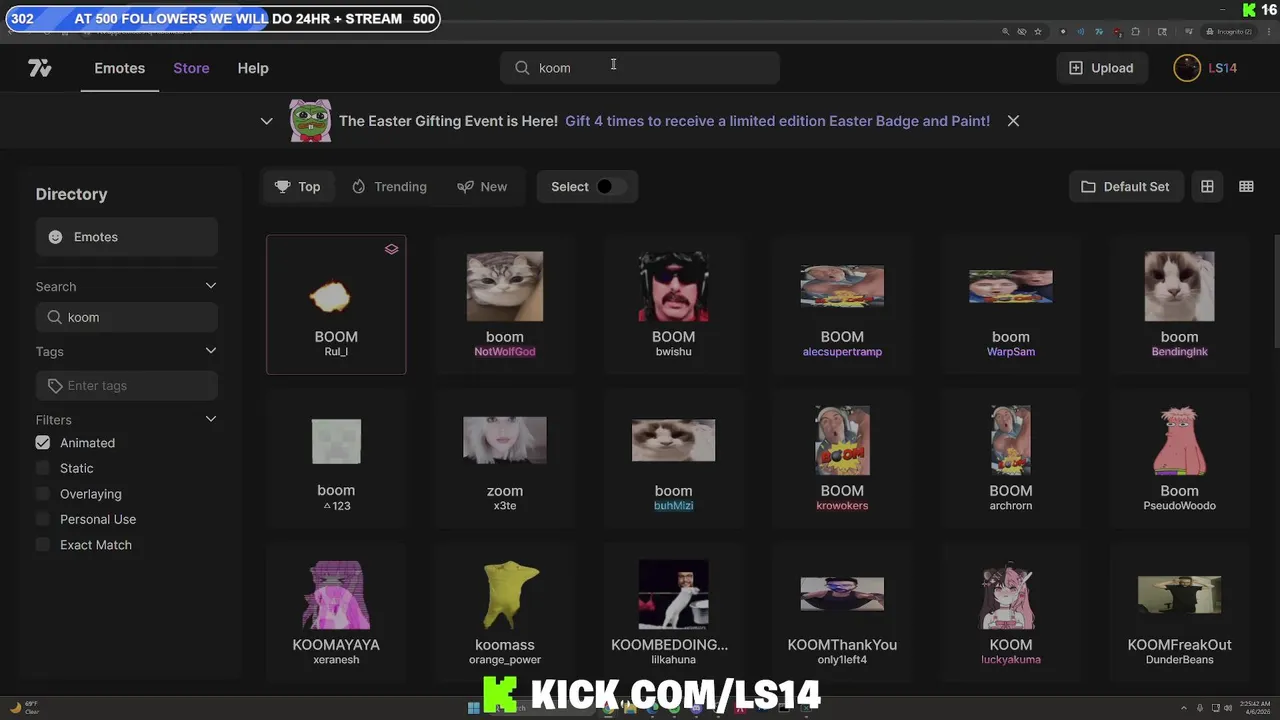The height and width of the screenshot is (720, 1280).
Task: Open the KOOMThankYou emote by only1left4
Action: pyautogui.click(x=842, y=612)
